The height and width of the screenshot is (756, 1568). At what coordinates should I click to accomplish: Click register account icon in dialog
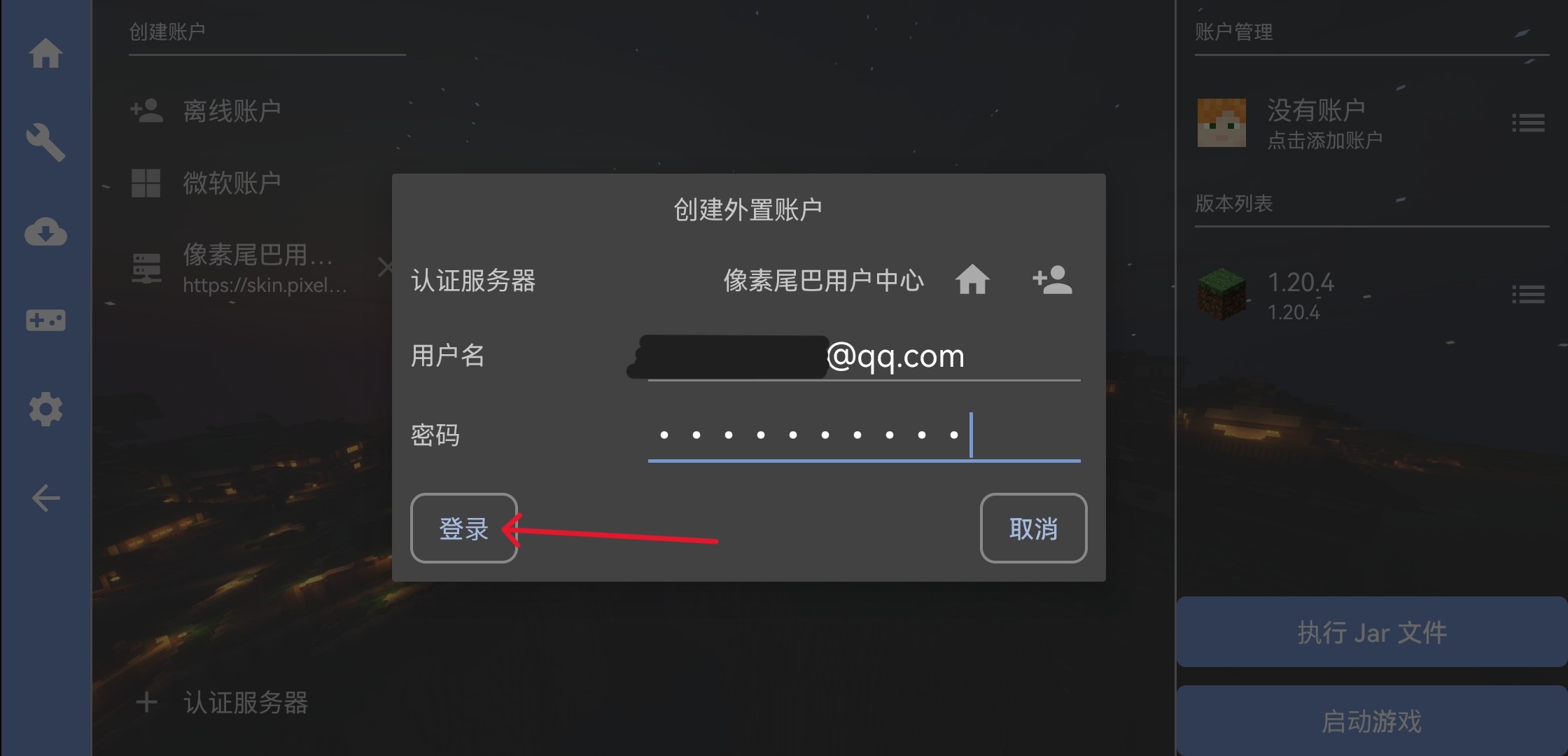coord(1052,280)
